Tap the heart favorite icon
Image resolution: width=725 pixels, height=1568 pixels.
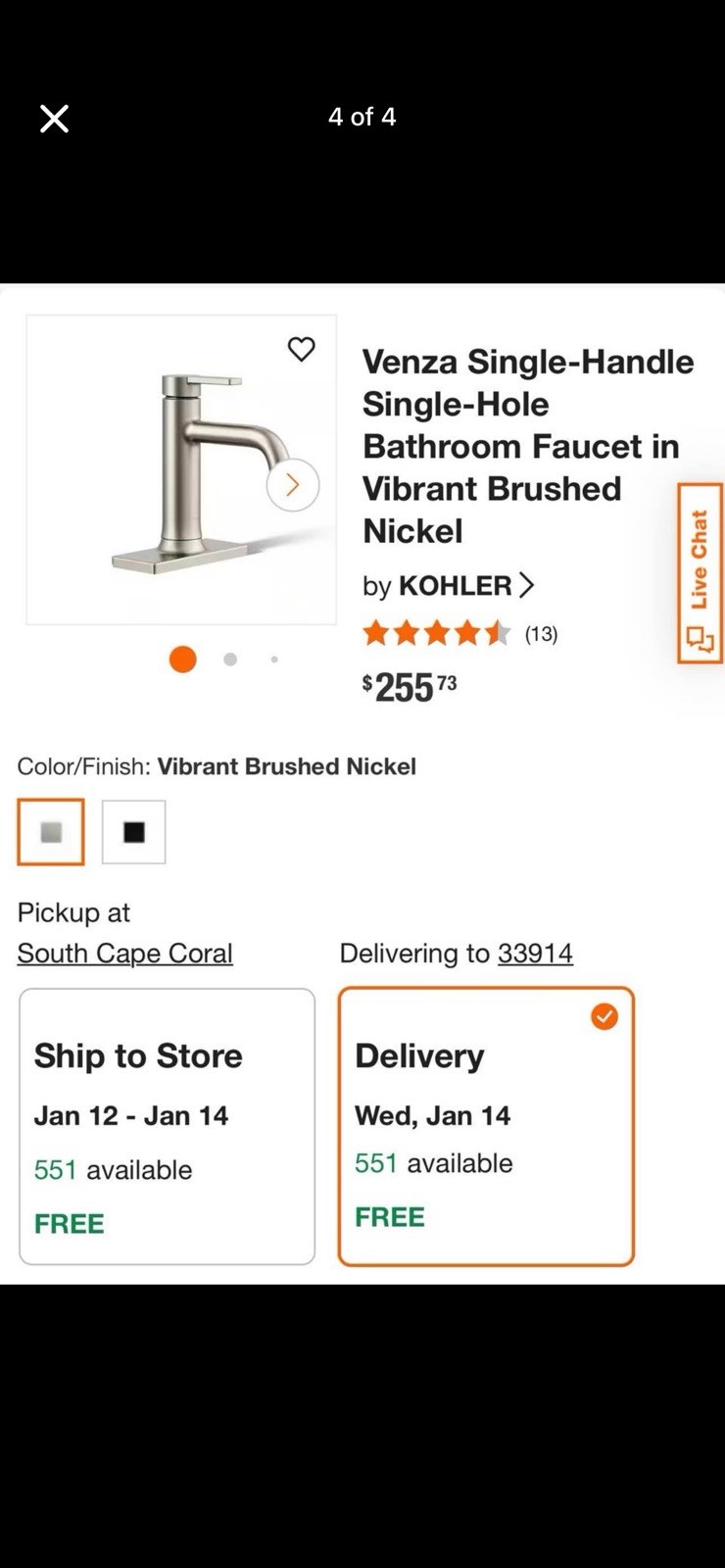pyautogui.click(x=301, y=349)
